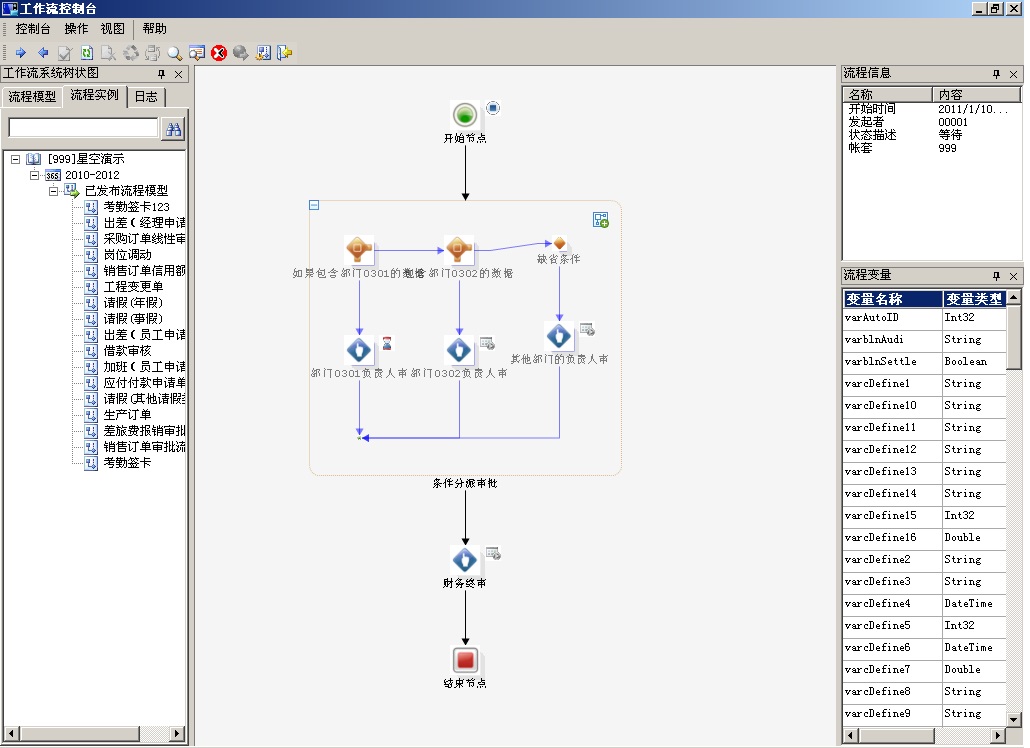Click the window preview search toolbar icon
This screenshot has width=1030, height=748.
[196, 53]
